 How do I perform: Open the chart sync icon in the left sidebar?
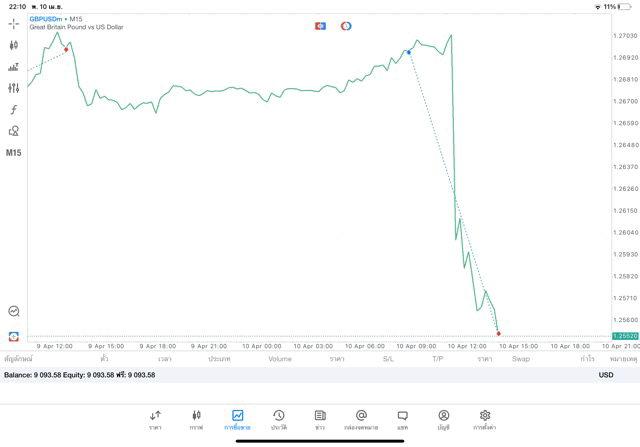(13, 312)
